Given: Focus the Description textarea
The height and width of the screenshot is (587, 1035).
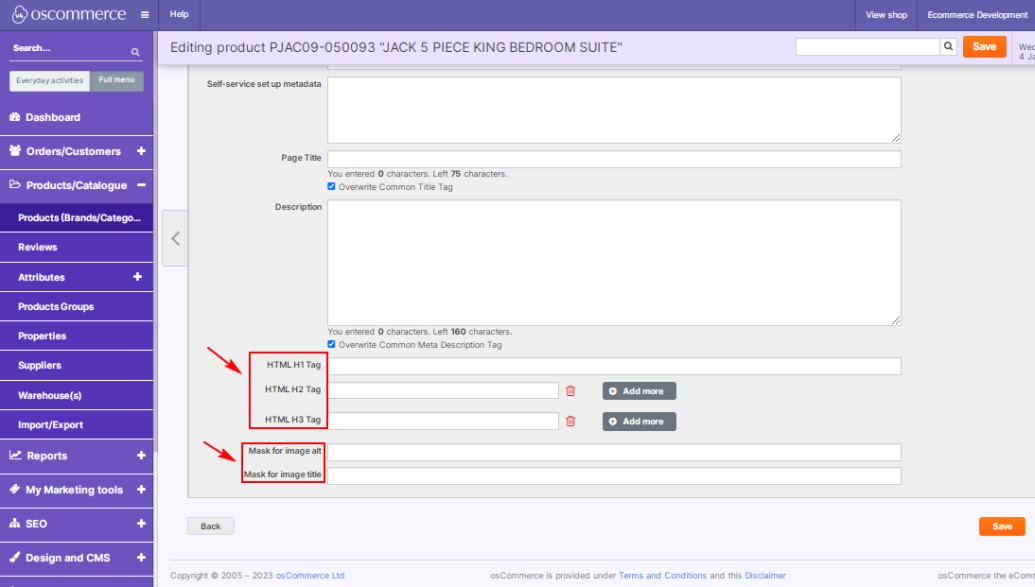Looking at the screenshot, I should click(614, 263).
